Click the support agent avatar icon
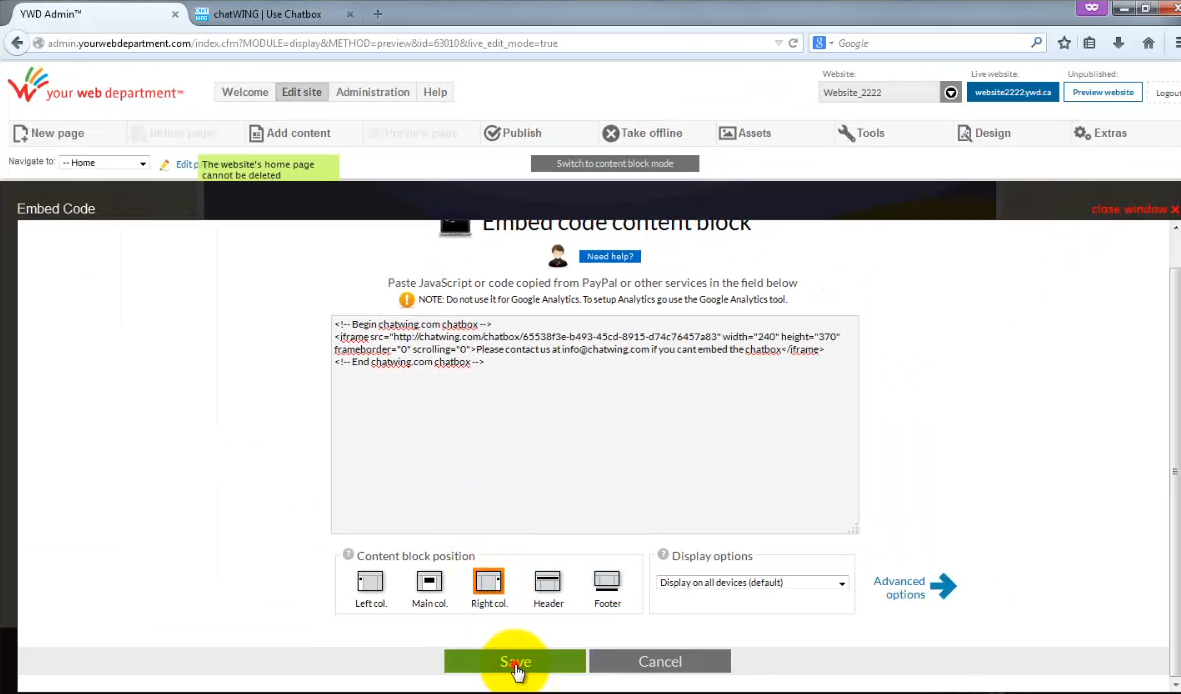The height and width of the screenshot is (694, 1181). pos(557,256)
